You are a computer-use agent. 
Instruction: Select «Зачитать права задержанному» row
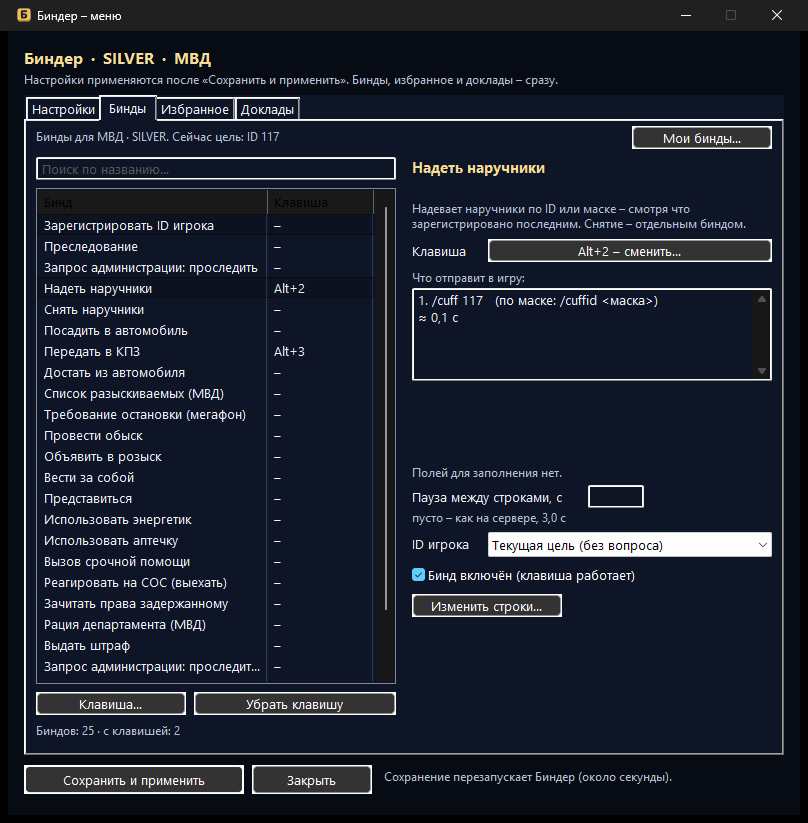[x=205, y=604]
